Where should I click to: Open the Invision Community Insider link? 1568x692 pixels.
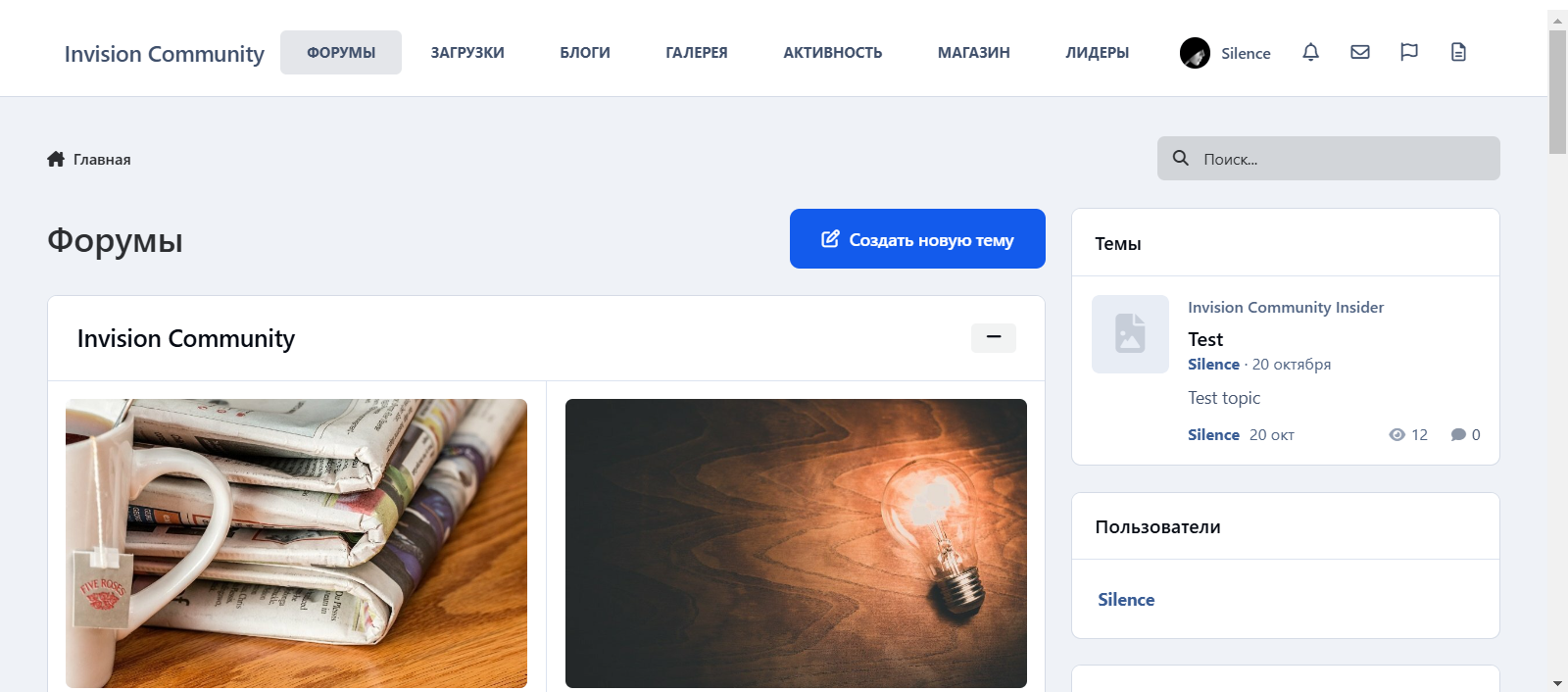1285,307
